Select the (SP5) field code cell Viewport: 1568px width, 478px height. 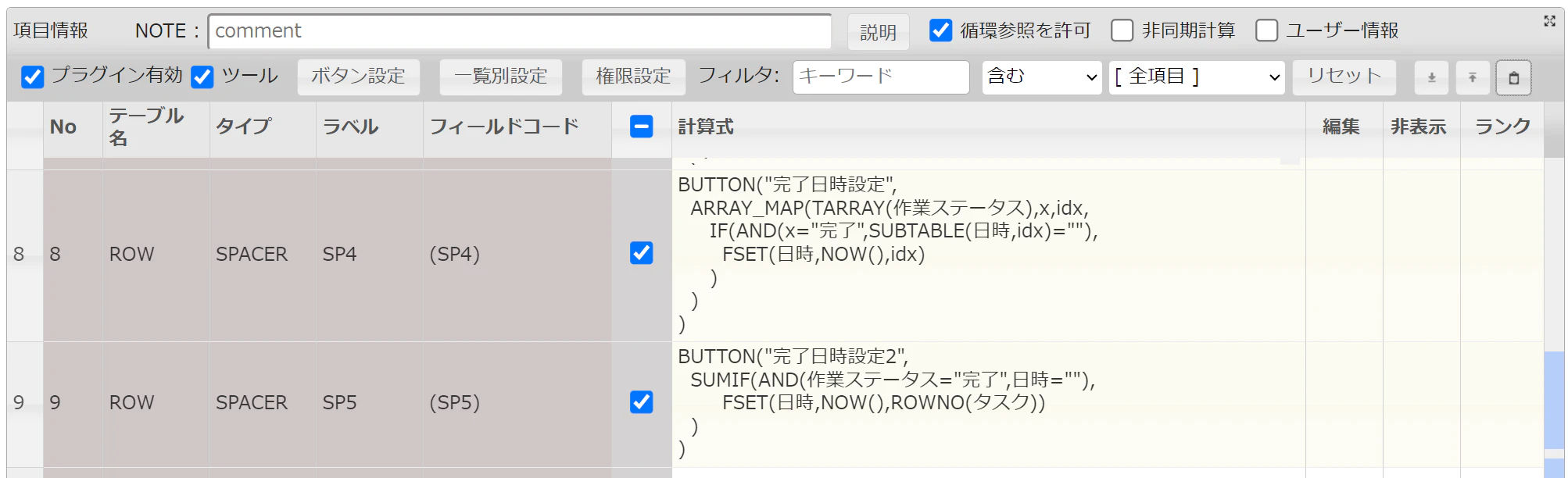517,404
